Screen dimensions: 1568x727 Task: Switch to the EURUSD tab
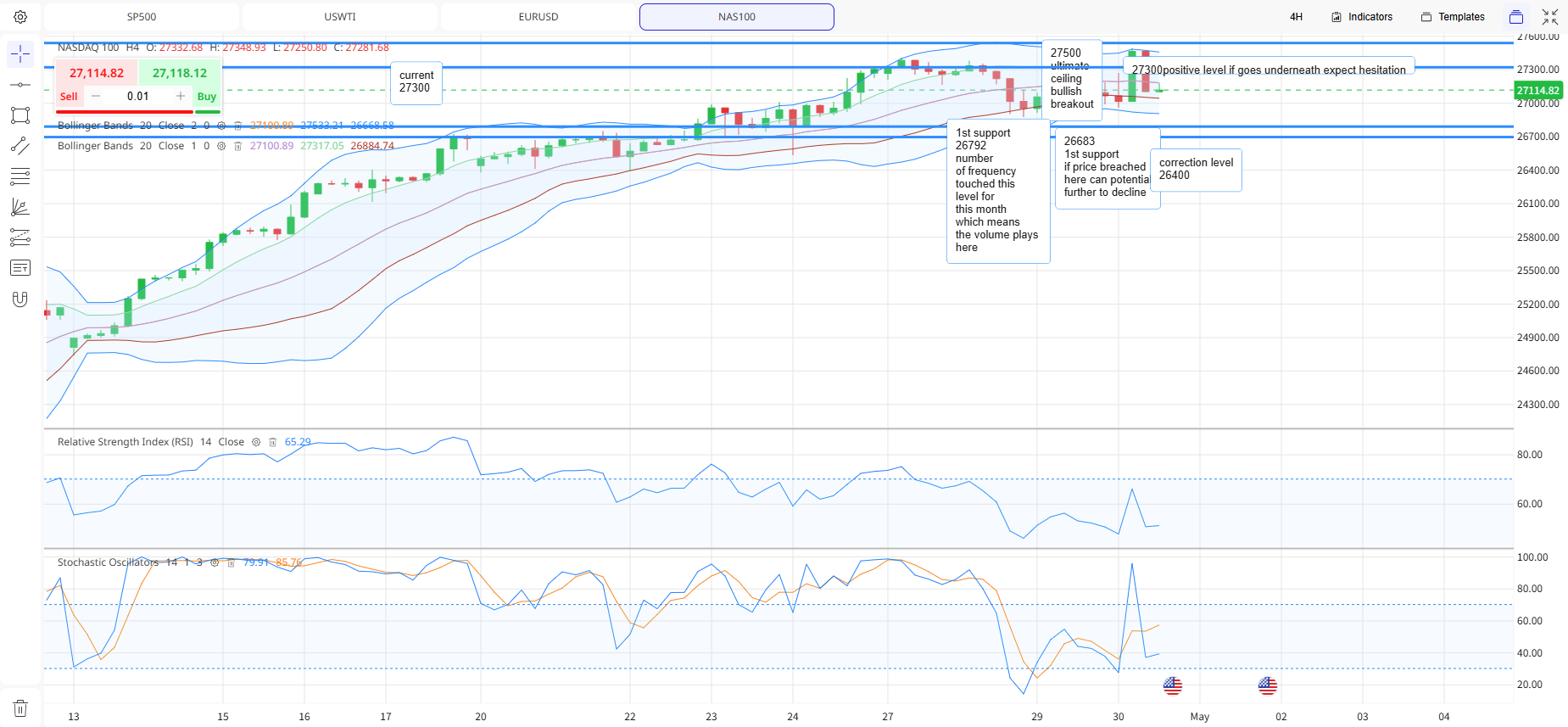[x=538, y=17]
